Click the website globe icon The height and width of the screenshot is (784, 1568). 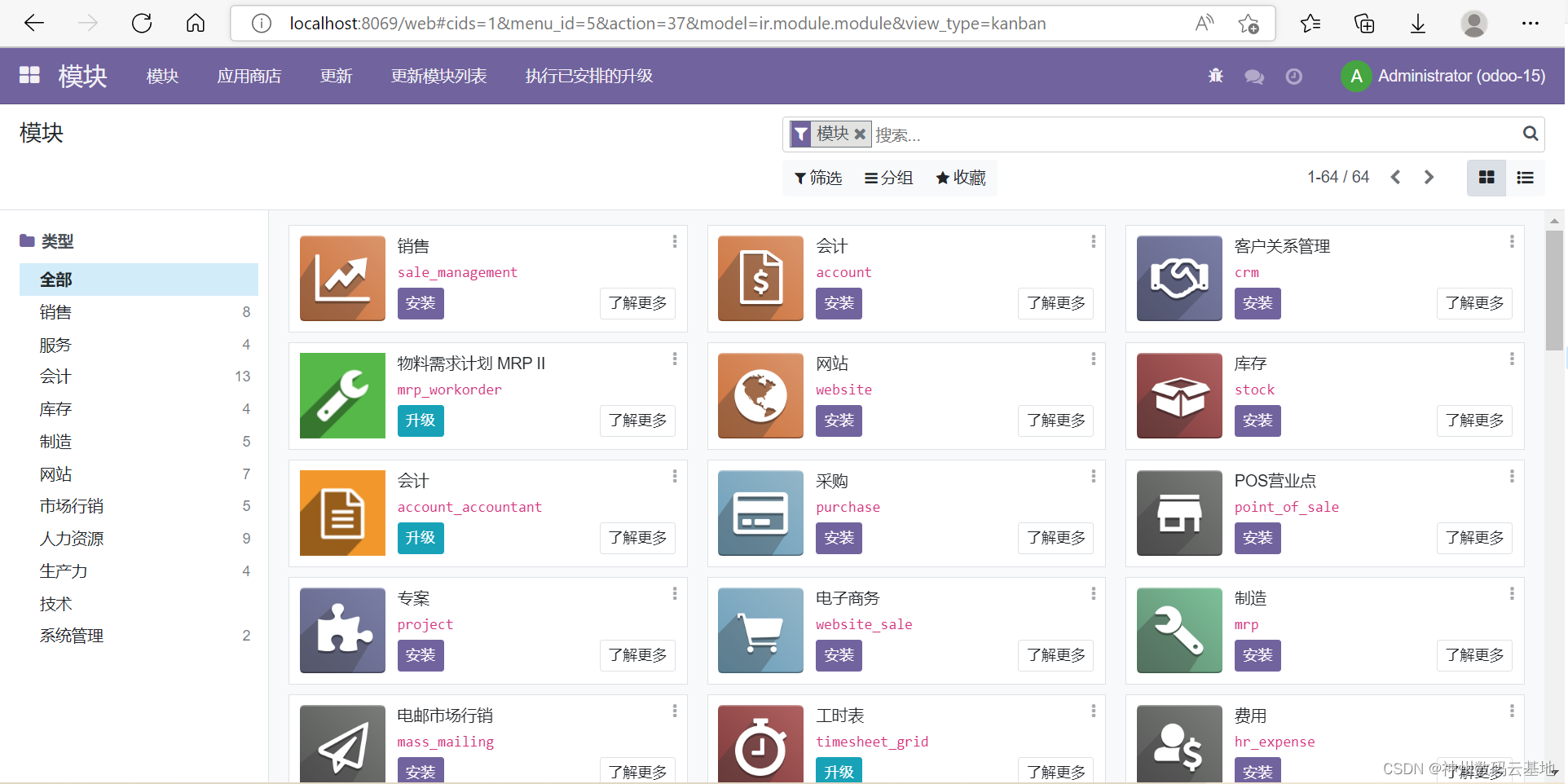(x=760, y=395)
